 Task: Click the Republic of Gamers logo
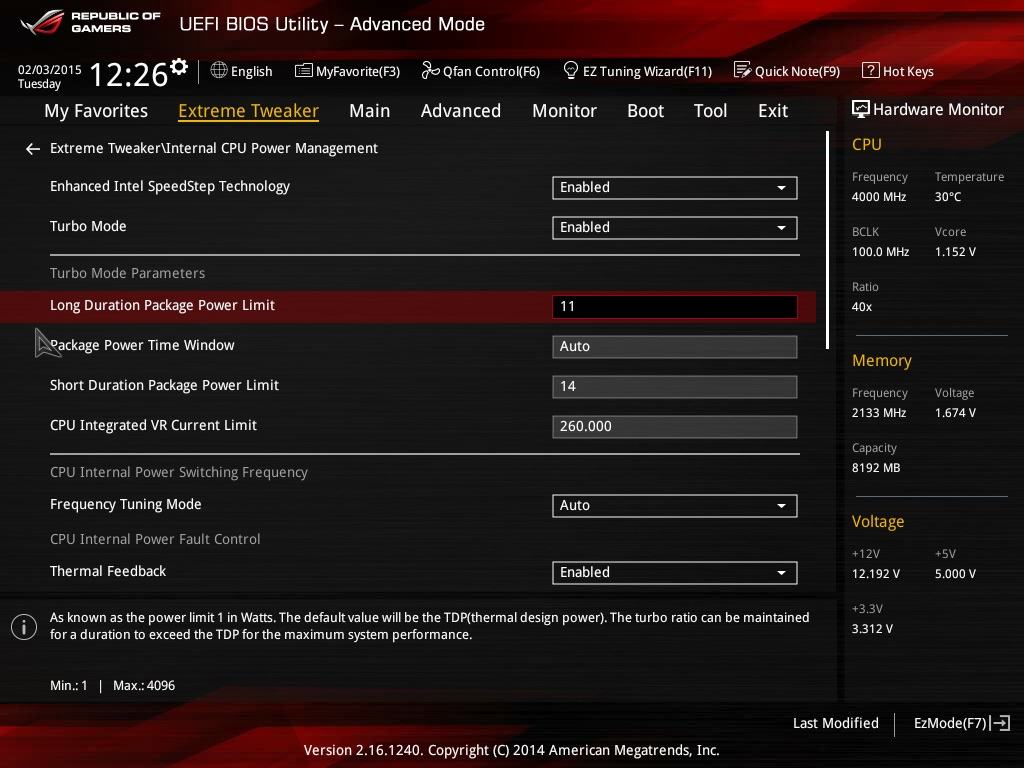pos(90,22)
